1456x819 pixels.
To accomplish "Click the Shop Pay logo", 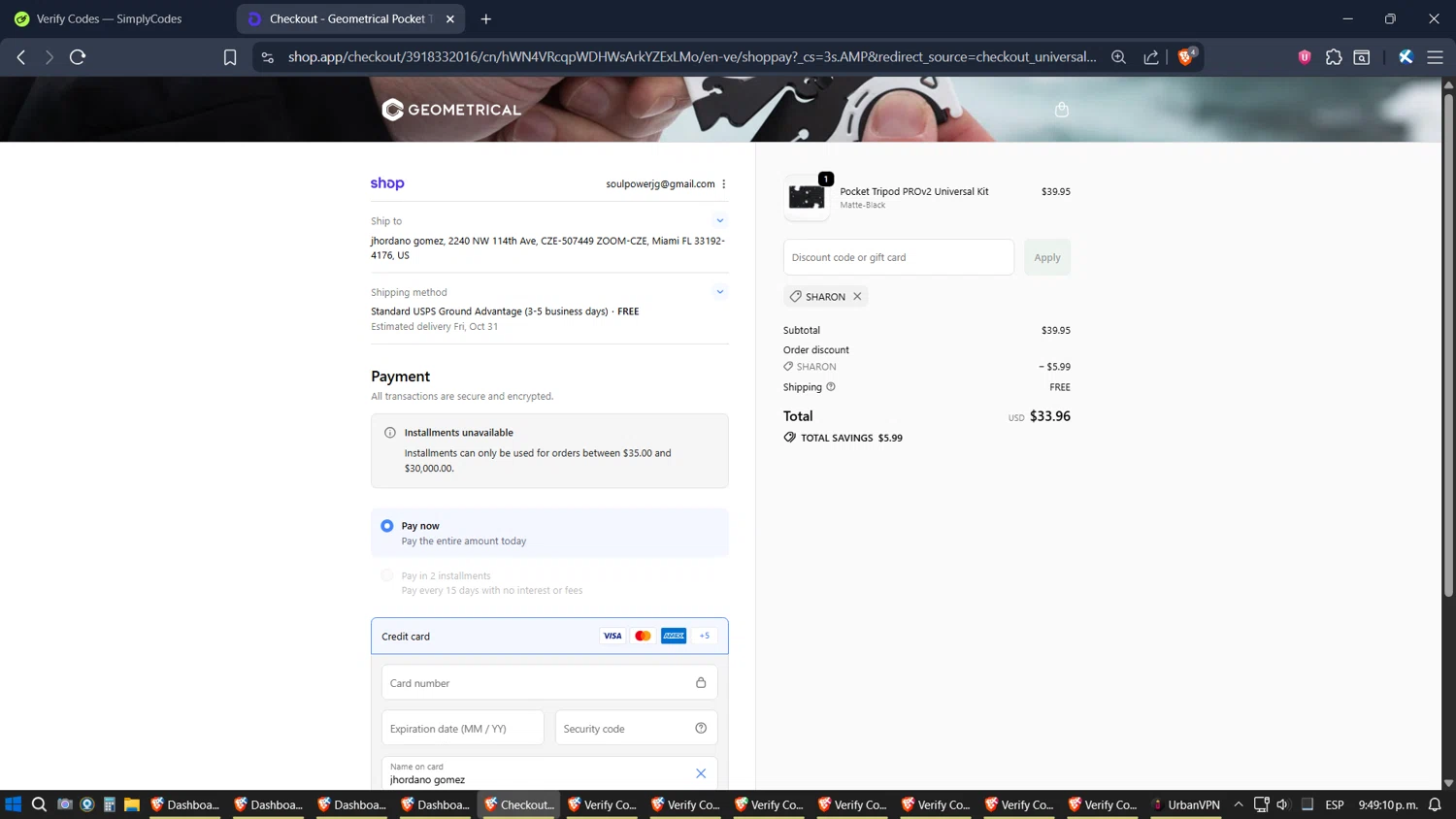I will coord(387,183).
